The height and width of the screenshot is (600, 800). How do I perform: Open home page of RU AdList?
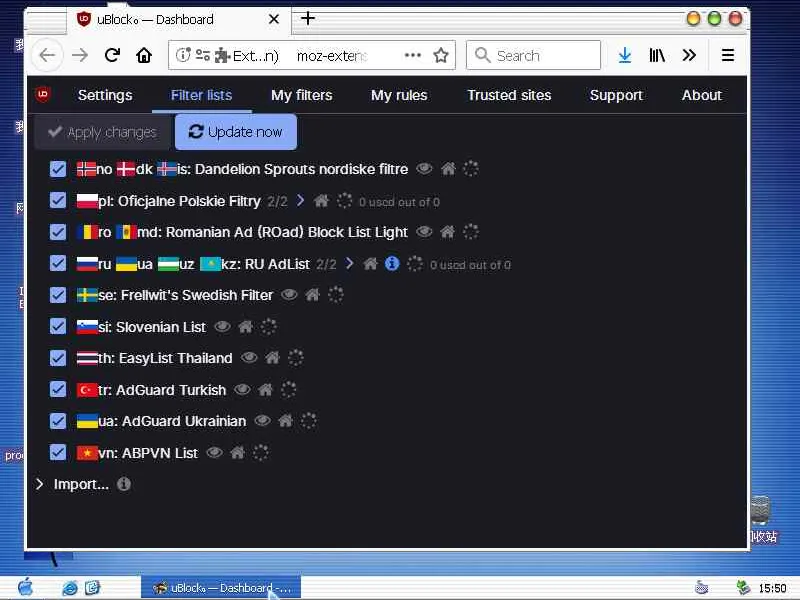click(x=370, y=264)
